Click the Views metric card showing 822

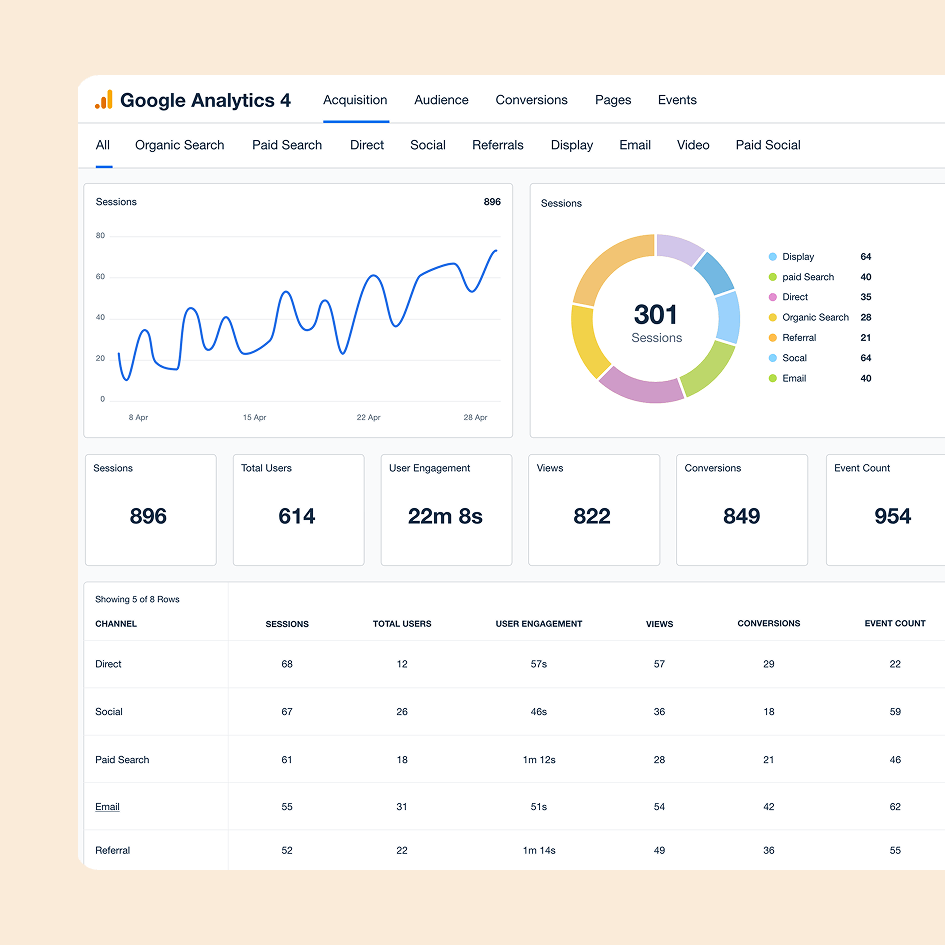593,510
